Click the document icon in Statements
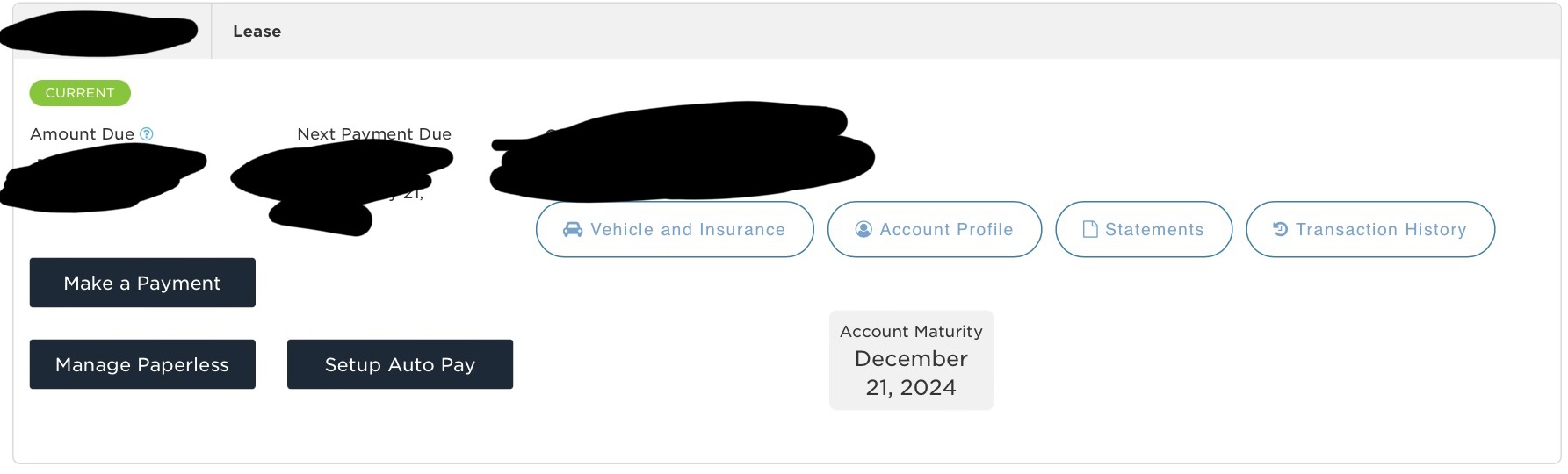Screen dimensions: 1568x474 coord(1090,229)
